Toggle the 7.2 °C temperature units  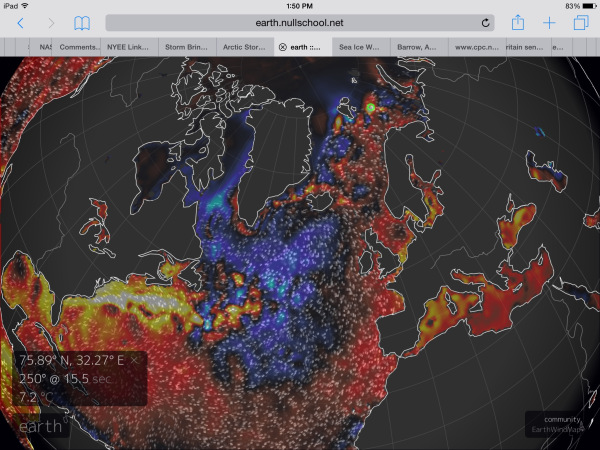34,397
